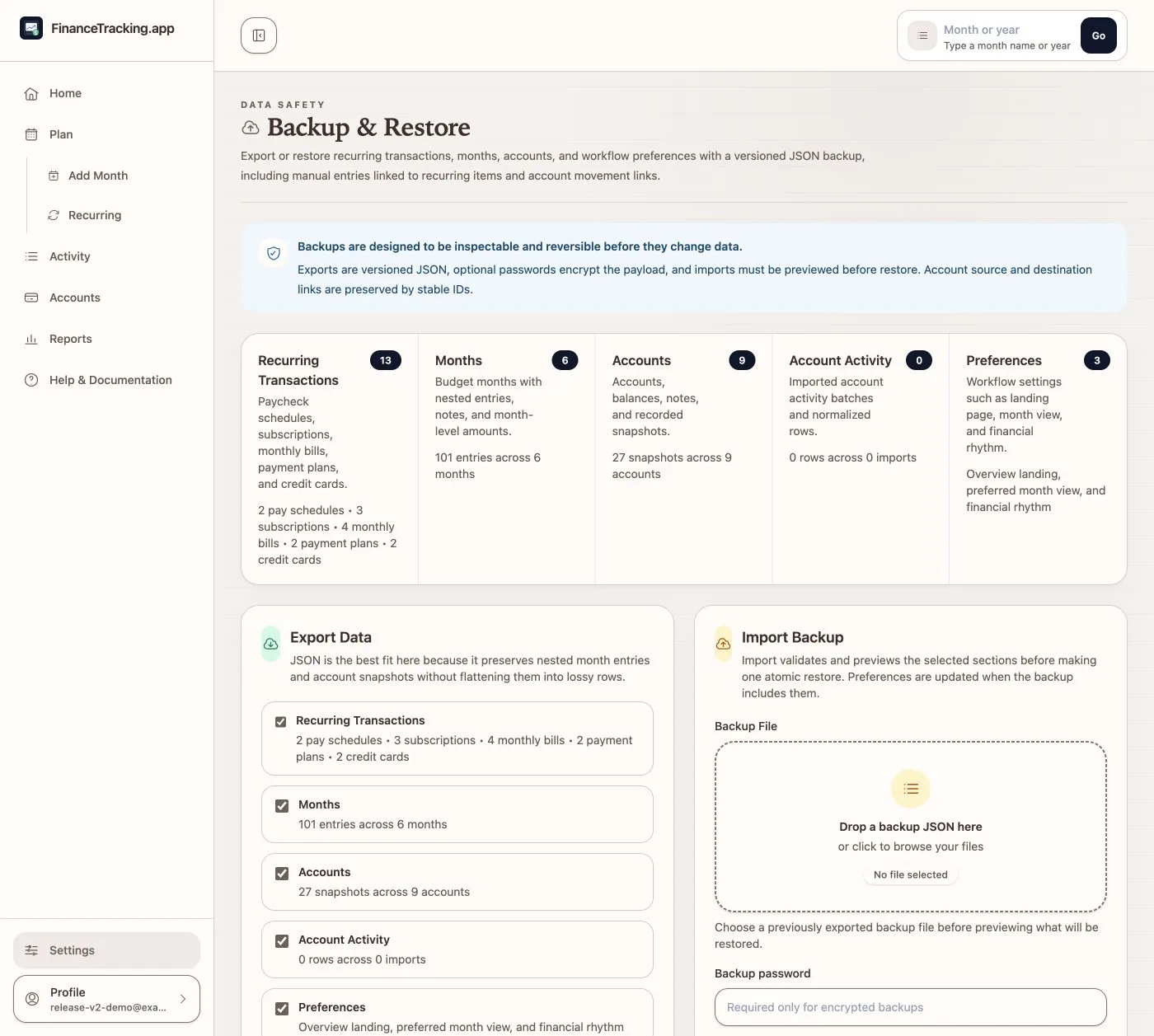
Task: Click the DATA SAFETY section label
Action: coord(283,105)
